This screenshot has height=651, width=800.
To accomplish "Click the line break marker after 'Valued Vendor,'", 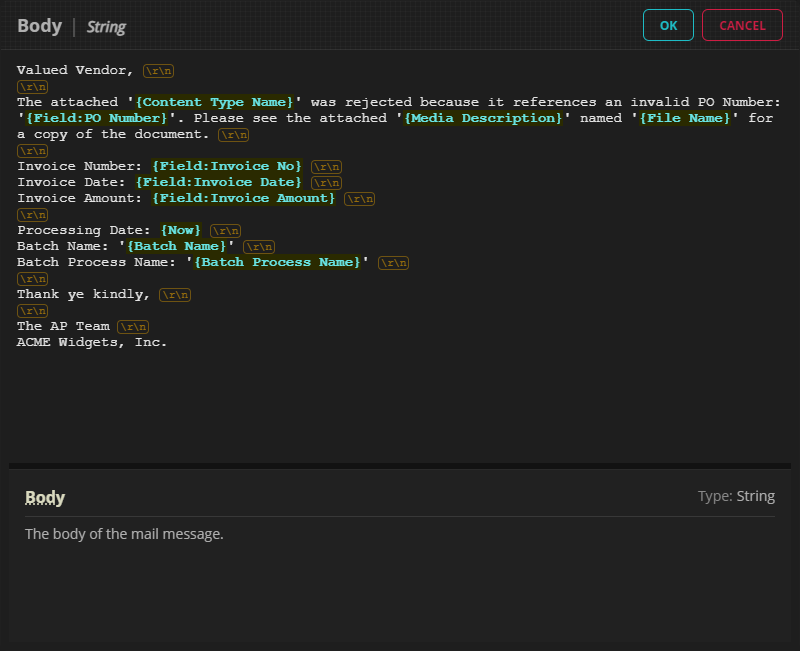I will pos(158,71).
